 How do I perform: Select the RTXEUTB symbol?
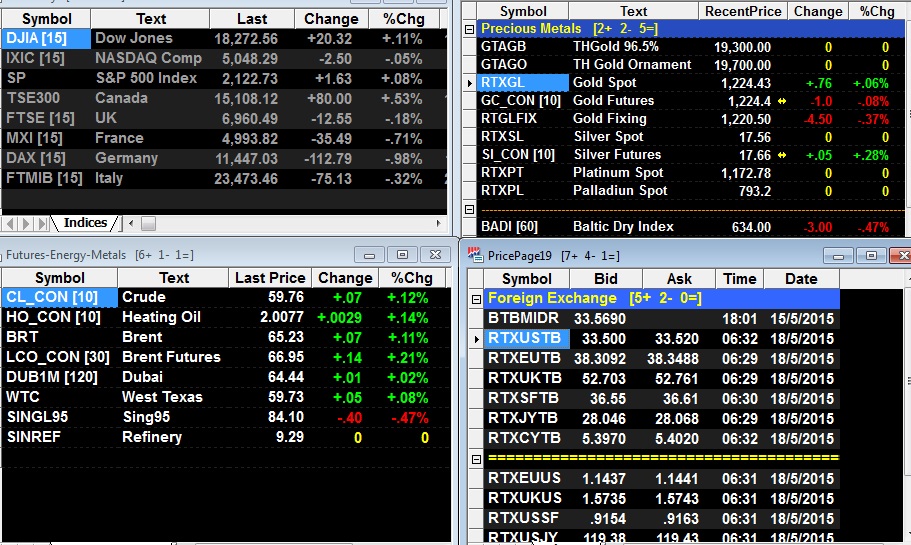(x=525, y=358)
